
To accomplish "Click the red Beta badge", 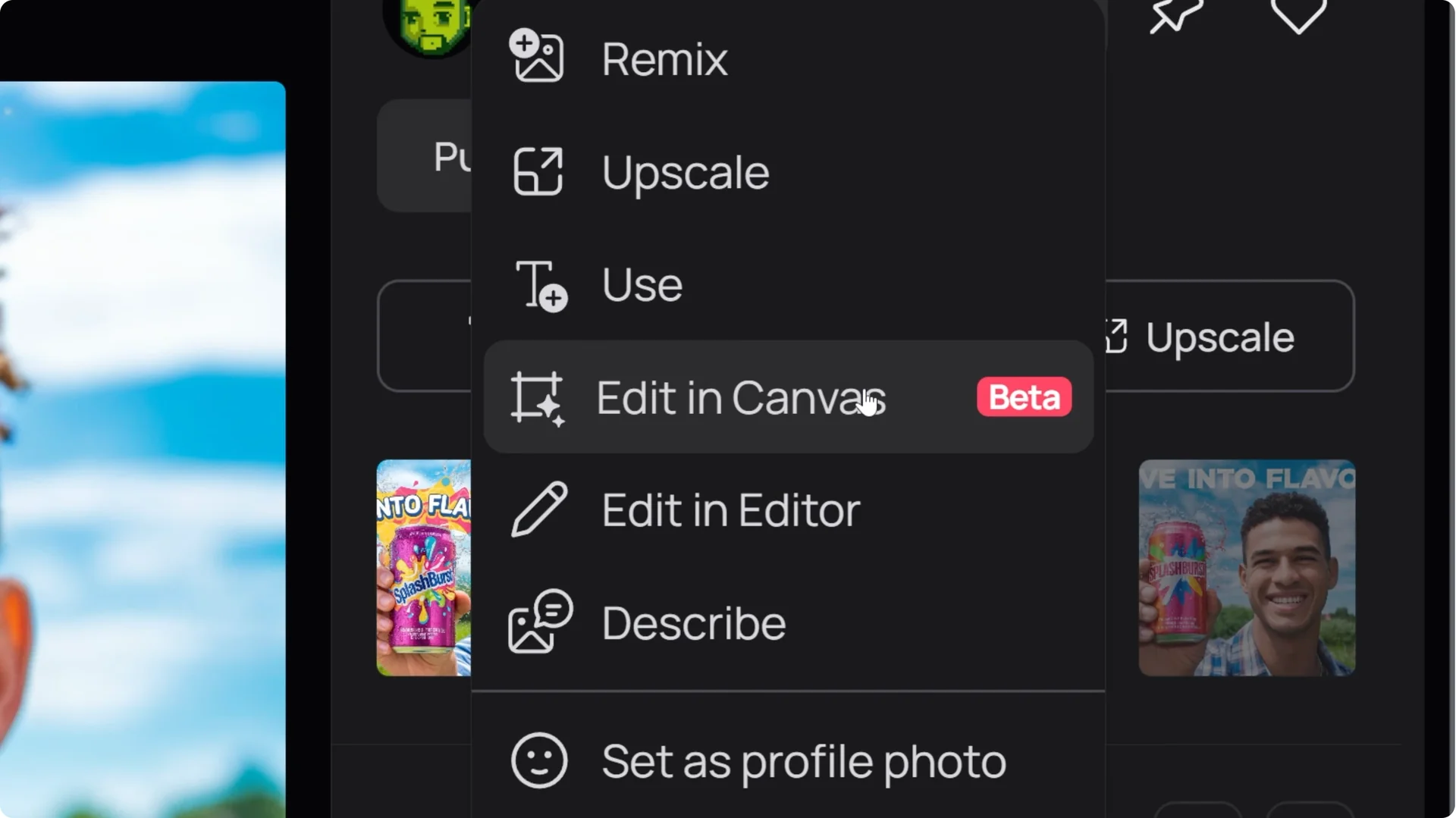I will point(1023,396).
